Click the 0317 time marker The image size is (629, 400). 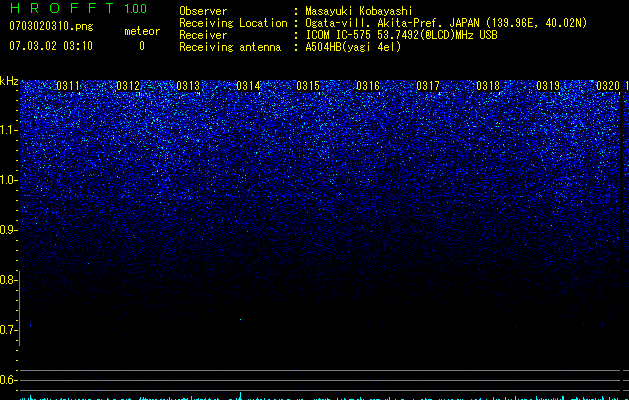tap(428, 86)
